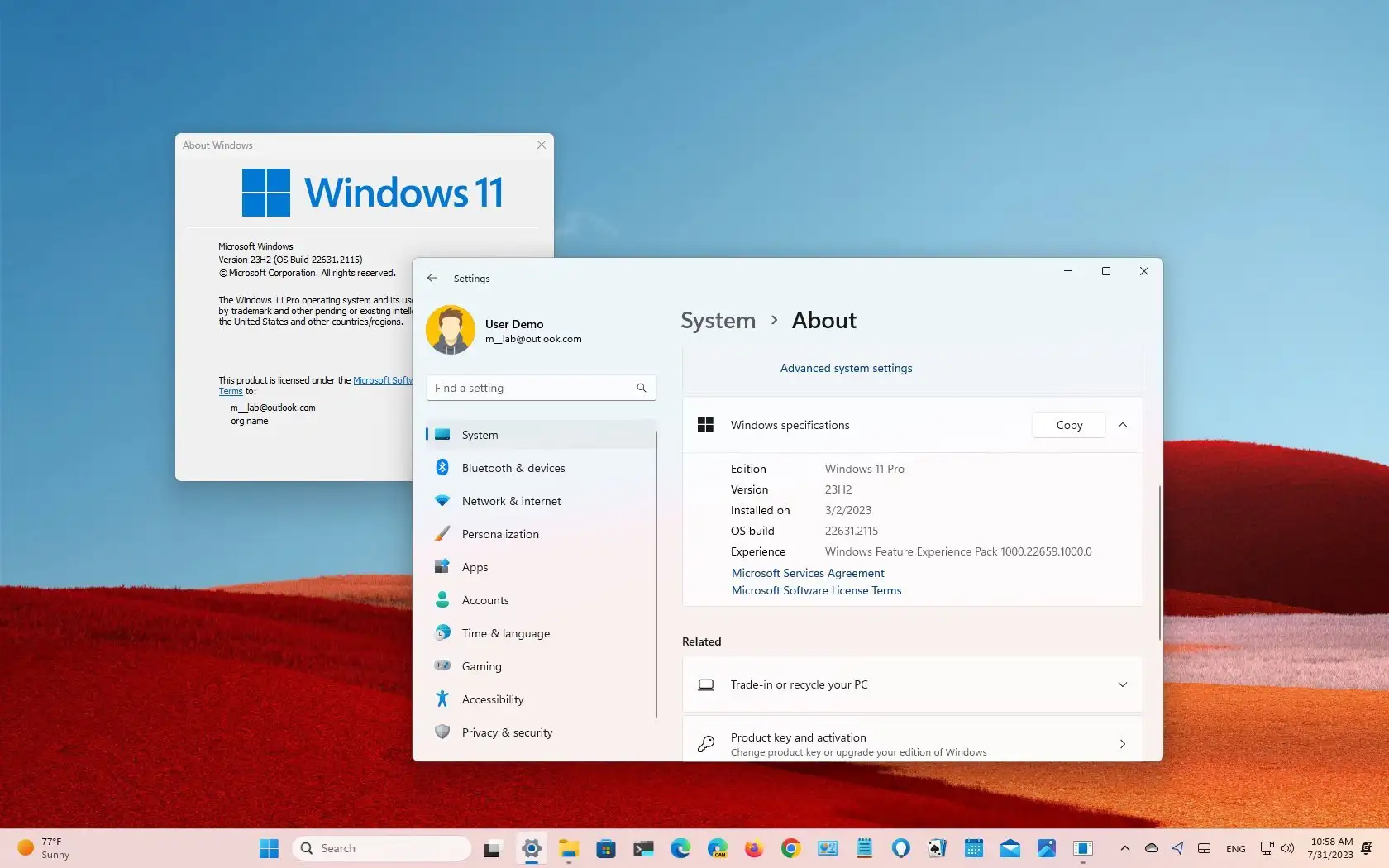
Task: Open Bluetooth & devices settings
Action: coord(542,468)
